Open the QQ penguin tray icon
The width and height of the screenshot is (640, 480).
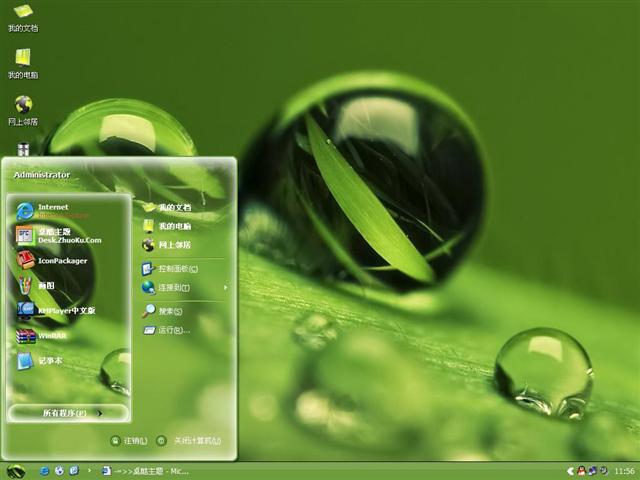[x=582, y=471]
